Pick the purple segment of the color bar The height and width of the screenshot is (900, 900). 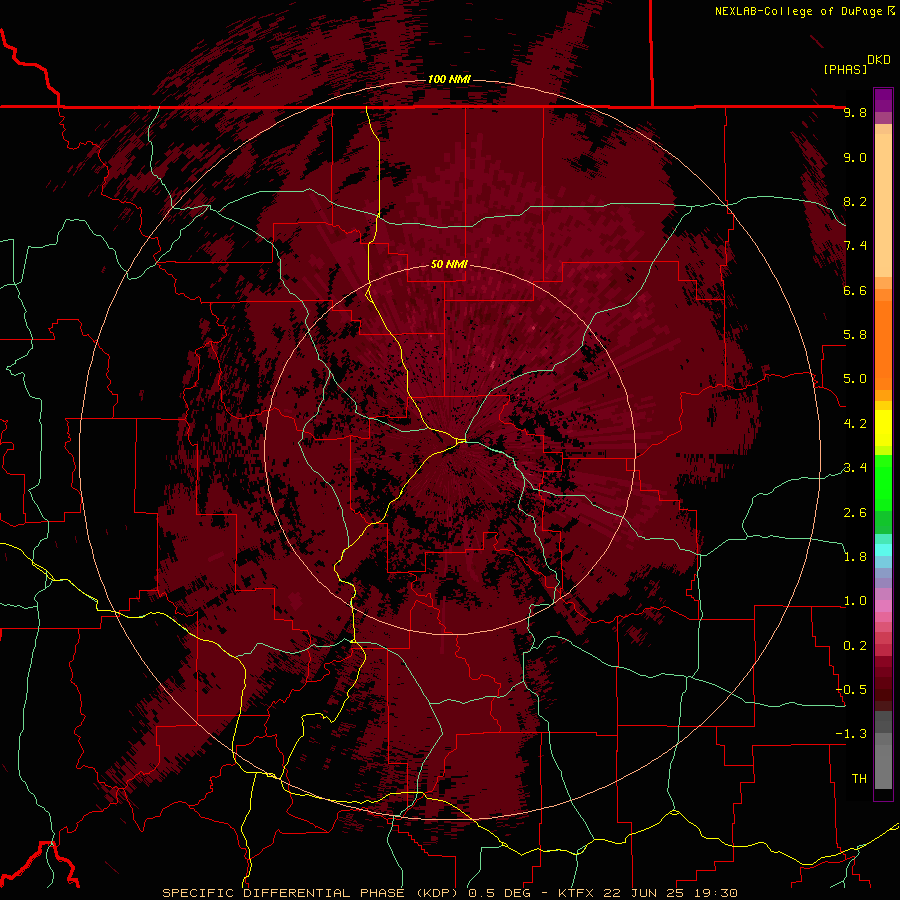[x=883, y=100]
